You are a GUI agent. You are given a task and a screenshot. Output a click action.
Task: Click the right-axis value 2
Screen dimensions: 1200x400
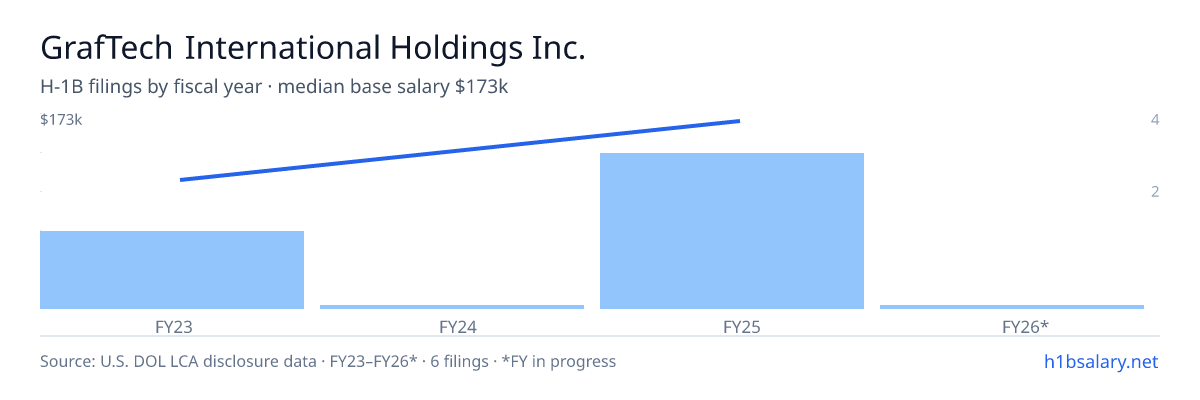[1155, 191]
